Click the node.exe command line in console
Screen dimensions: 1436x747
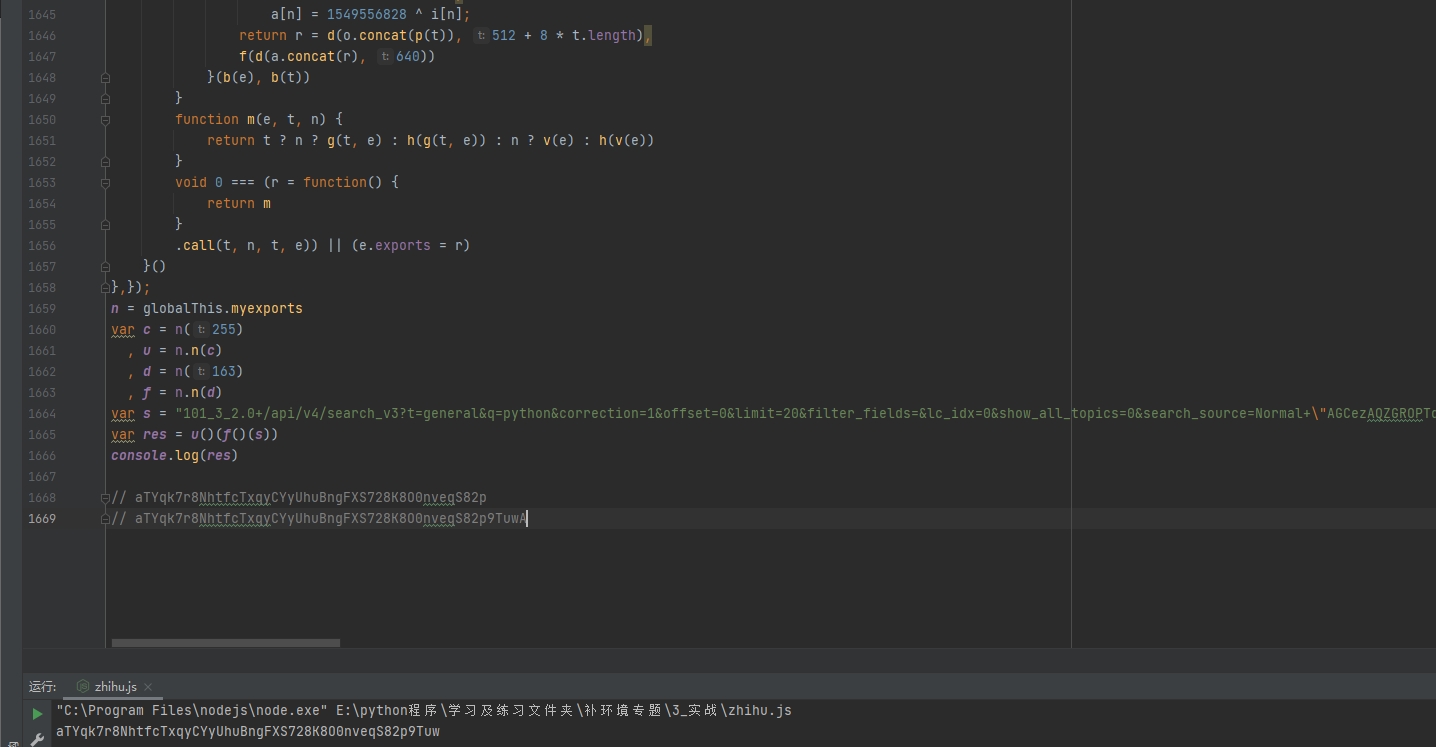[424, 710]
